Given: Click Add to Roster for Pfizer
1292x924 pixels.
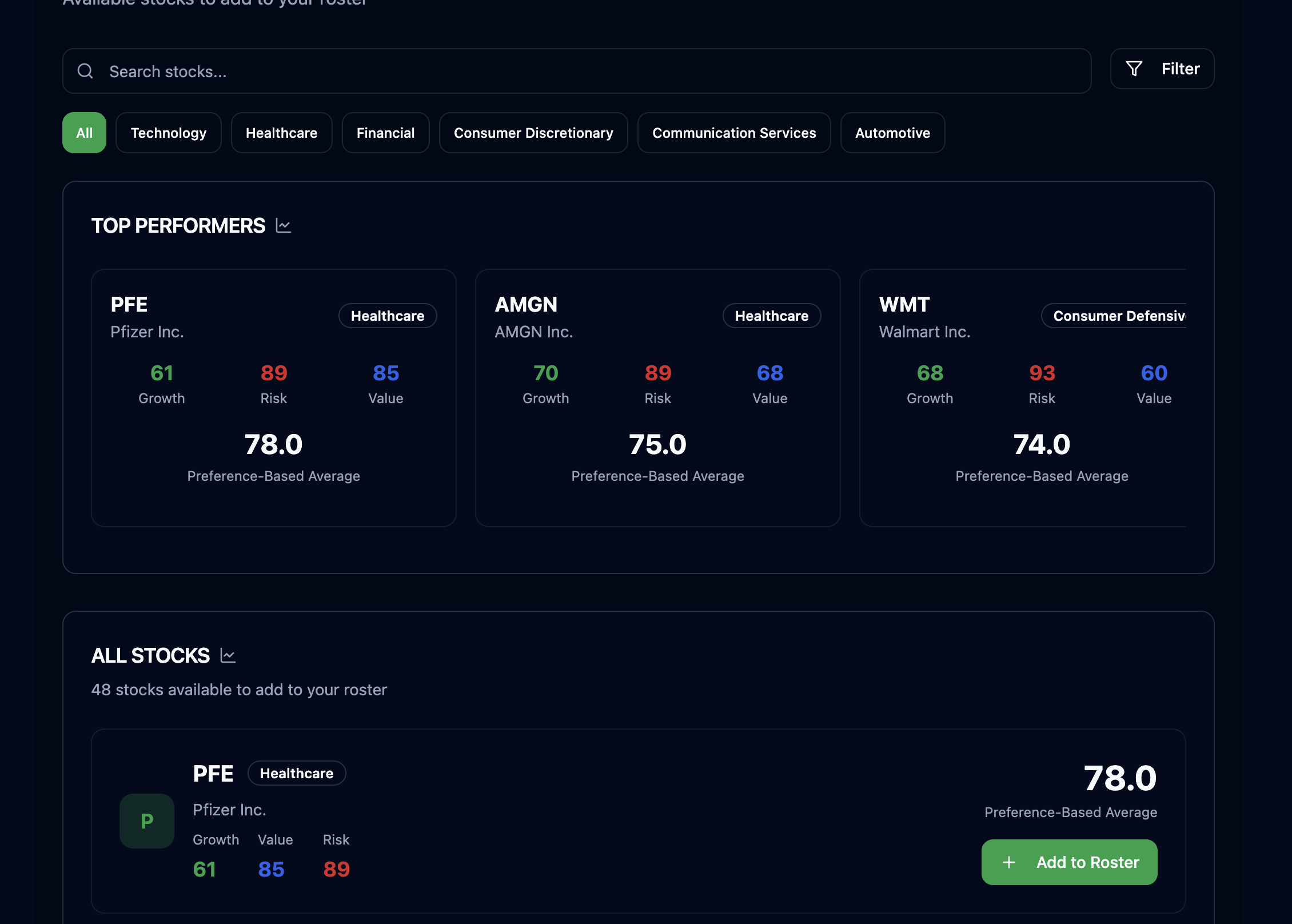Looking at the screenshot, I should [1069, 862].
